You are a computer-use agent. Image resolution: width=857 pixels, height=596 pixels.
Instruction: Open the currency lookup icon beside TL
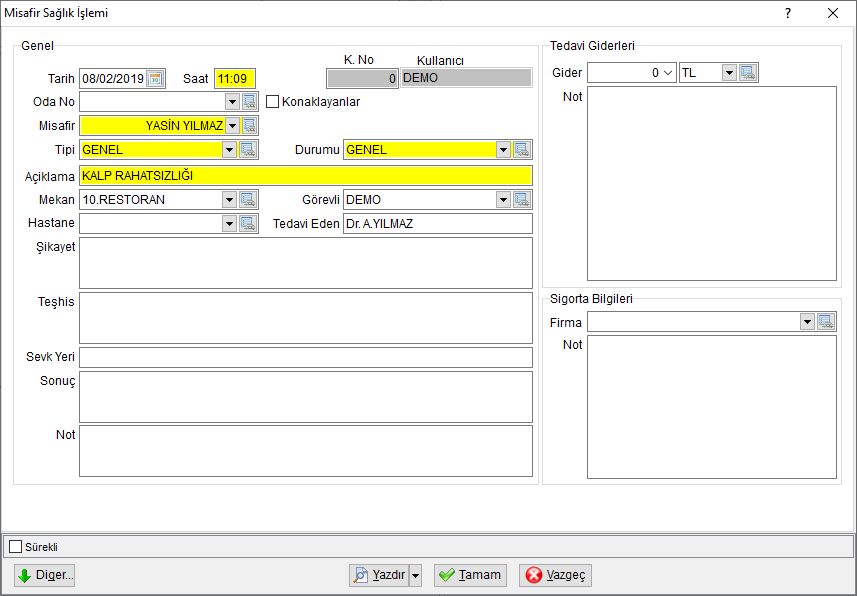748,72
